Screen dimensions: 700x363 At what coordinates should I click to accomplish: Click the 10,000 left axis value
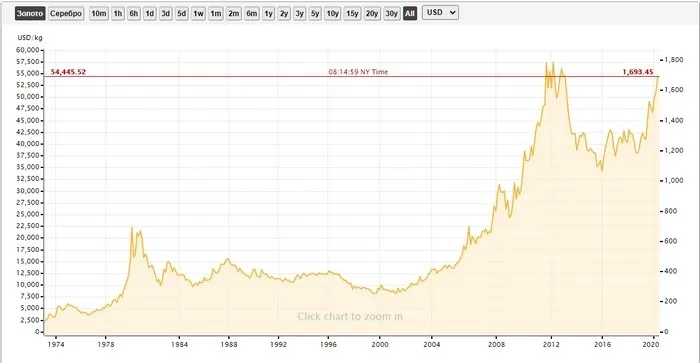coord(28,284)
